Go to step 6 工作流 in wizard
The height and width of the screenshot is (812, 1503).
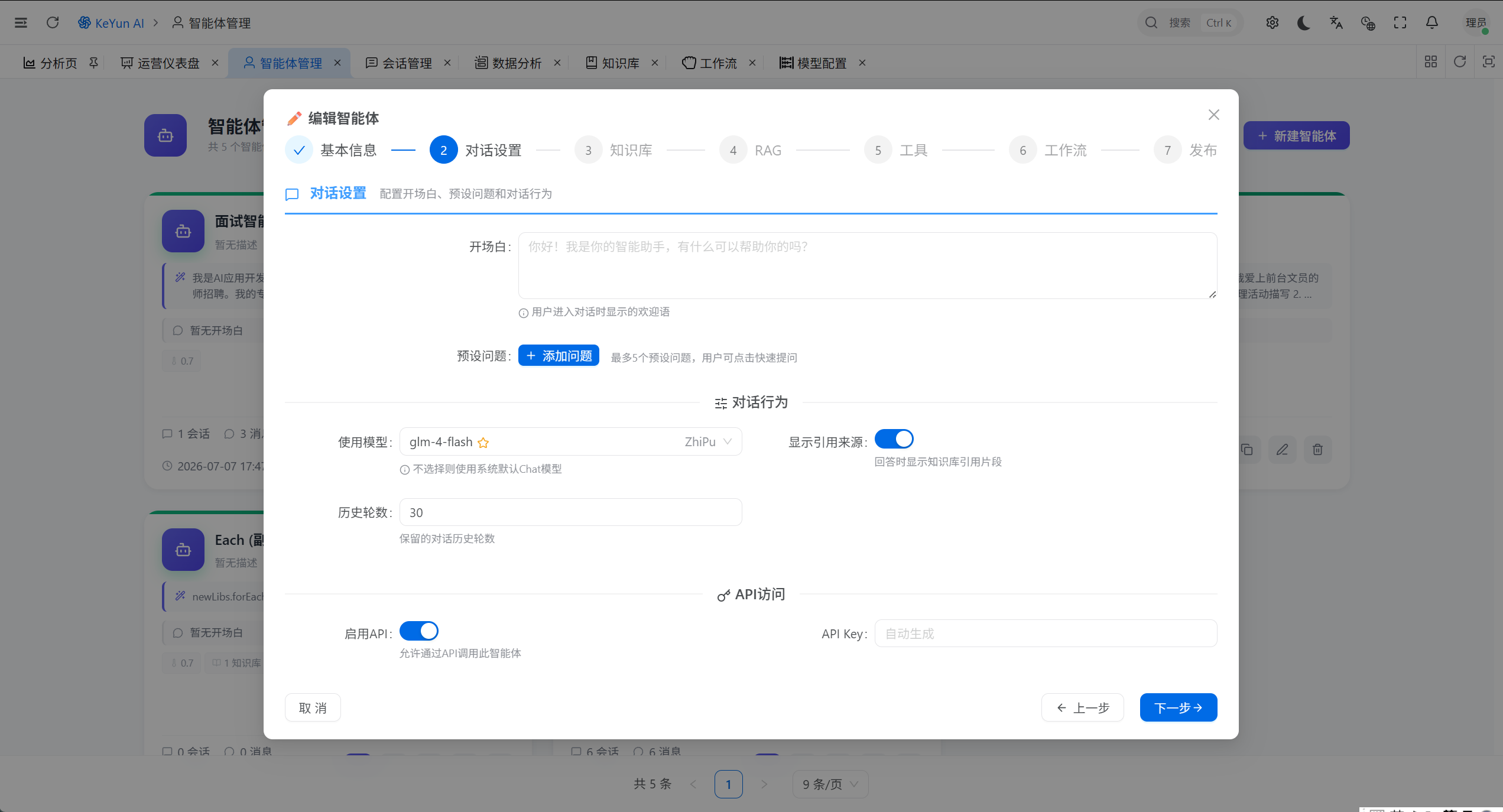pyautogui.click(x=1048, y=150)
